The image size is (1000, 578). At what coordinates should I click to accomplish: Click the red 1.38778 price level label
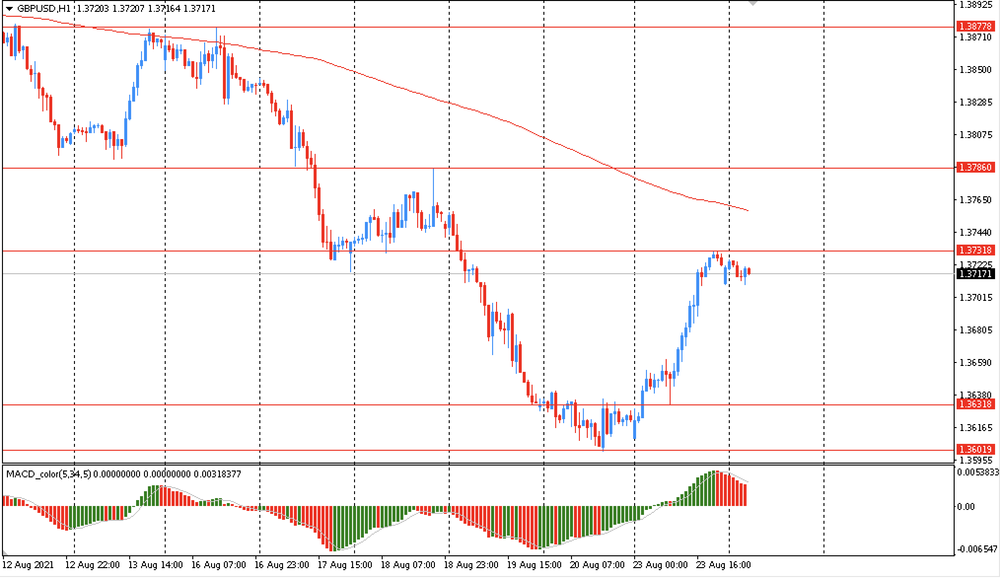tap(975, 26)
